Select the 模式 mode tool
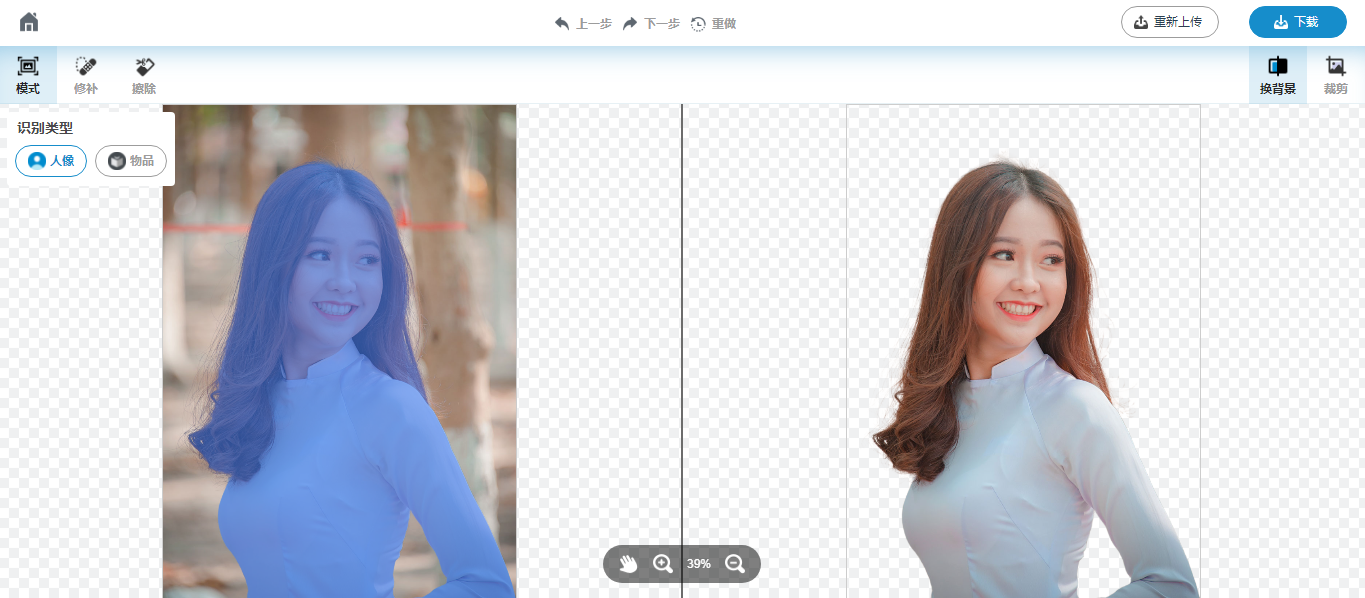Image resolution: width=1365 pixels, height=598 pixels. (28, 75)
